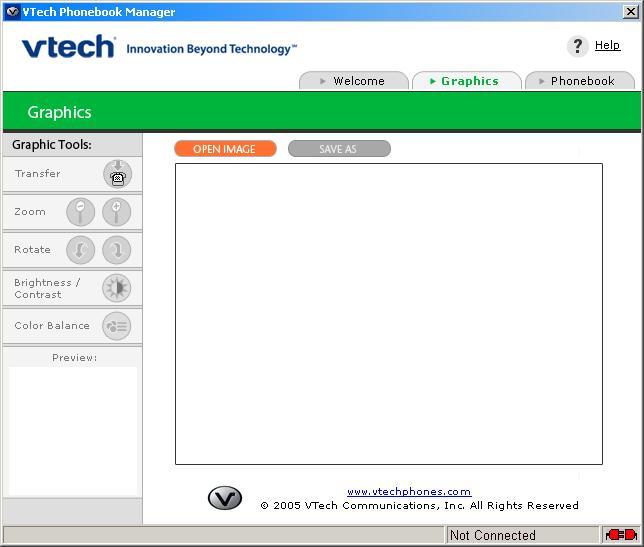Close the VTech Phonebook Manager window
The image size is (644, 547).
coord(630,11)
